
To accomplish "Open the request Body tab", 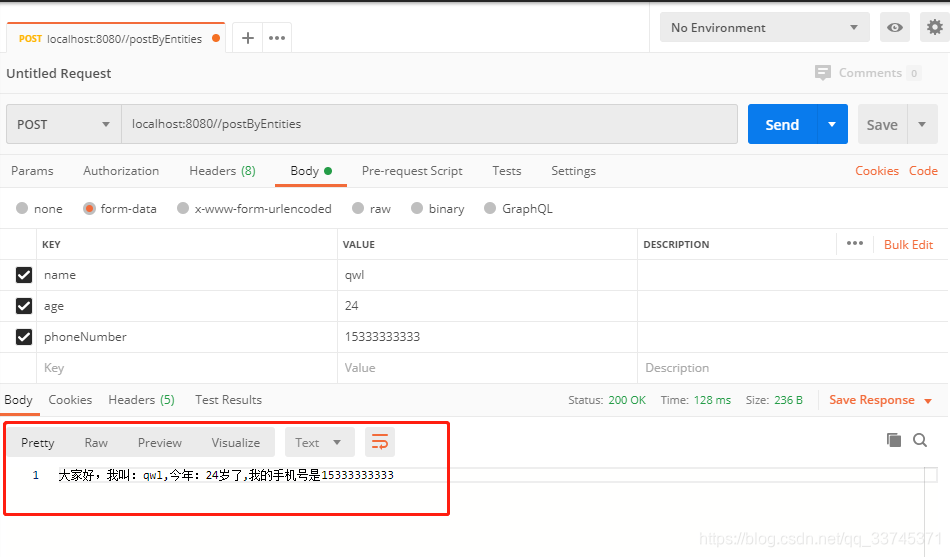I will coord(311,171).
